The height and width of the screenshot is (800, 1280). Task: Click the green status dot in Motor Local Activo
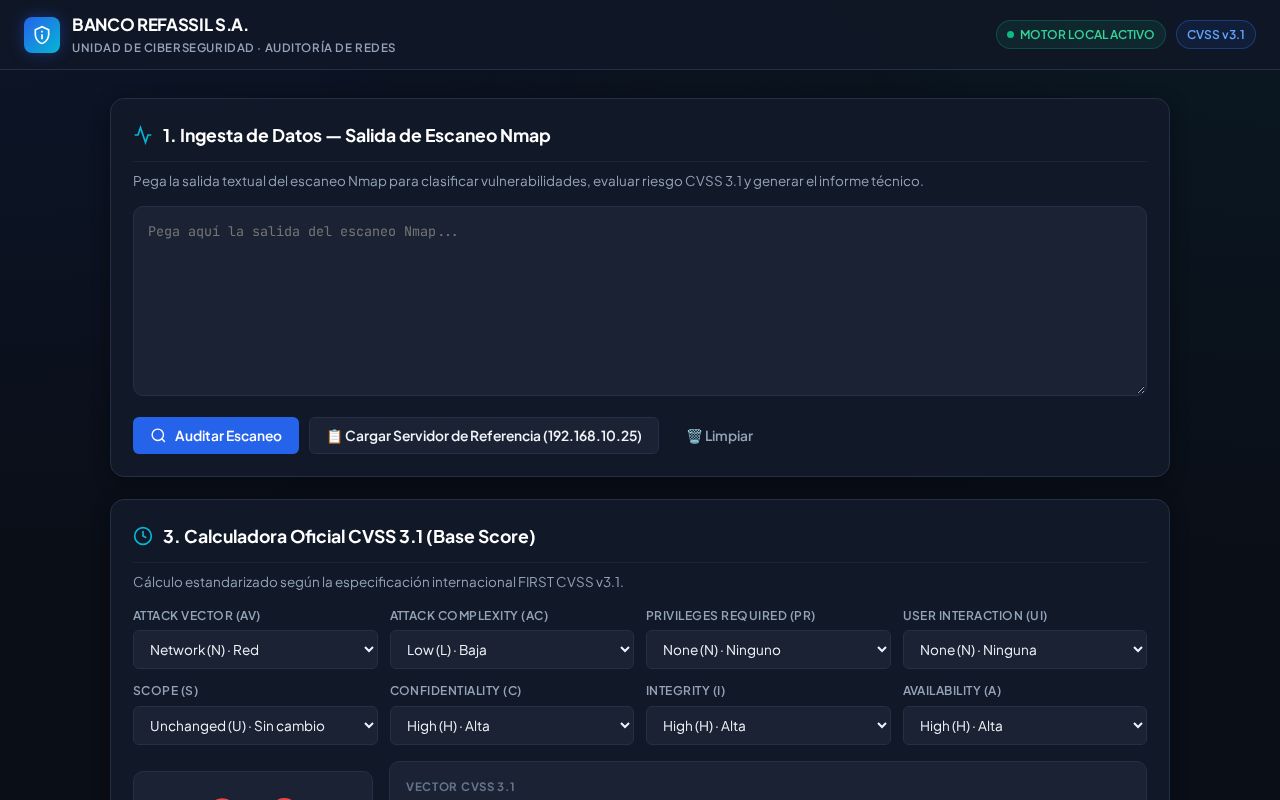[x=1010, y=34]
